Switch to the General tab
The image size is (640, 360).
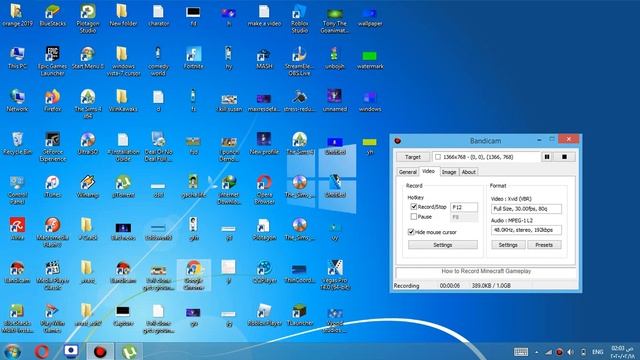407,172
